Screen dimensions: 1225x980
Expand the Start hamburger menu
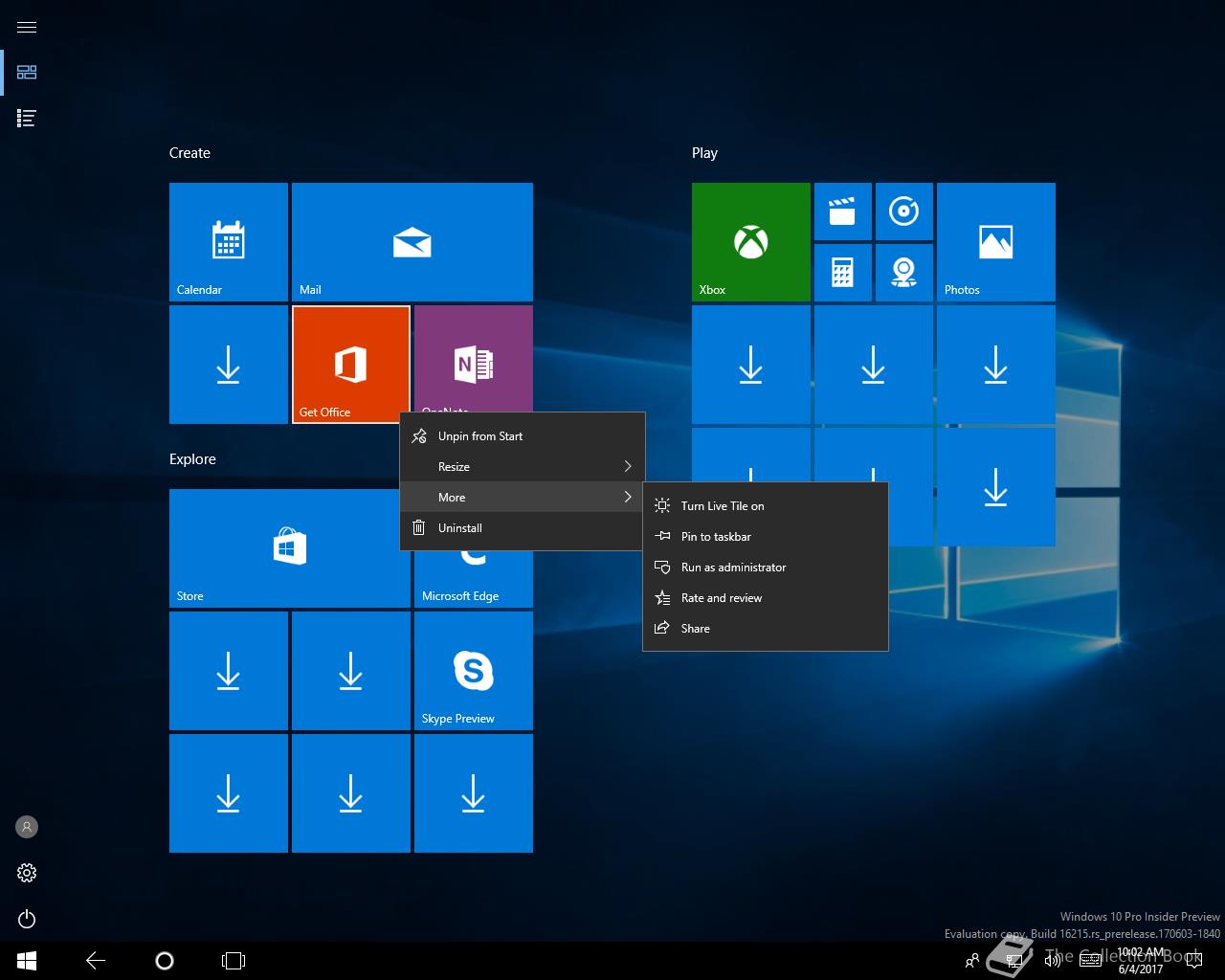pyautogui.click(x=27, y=27)
